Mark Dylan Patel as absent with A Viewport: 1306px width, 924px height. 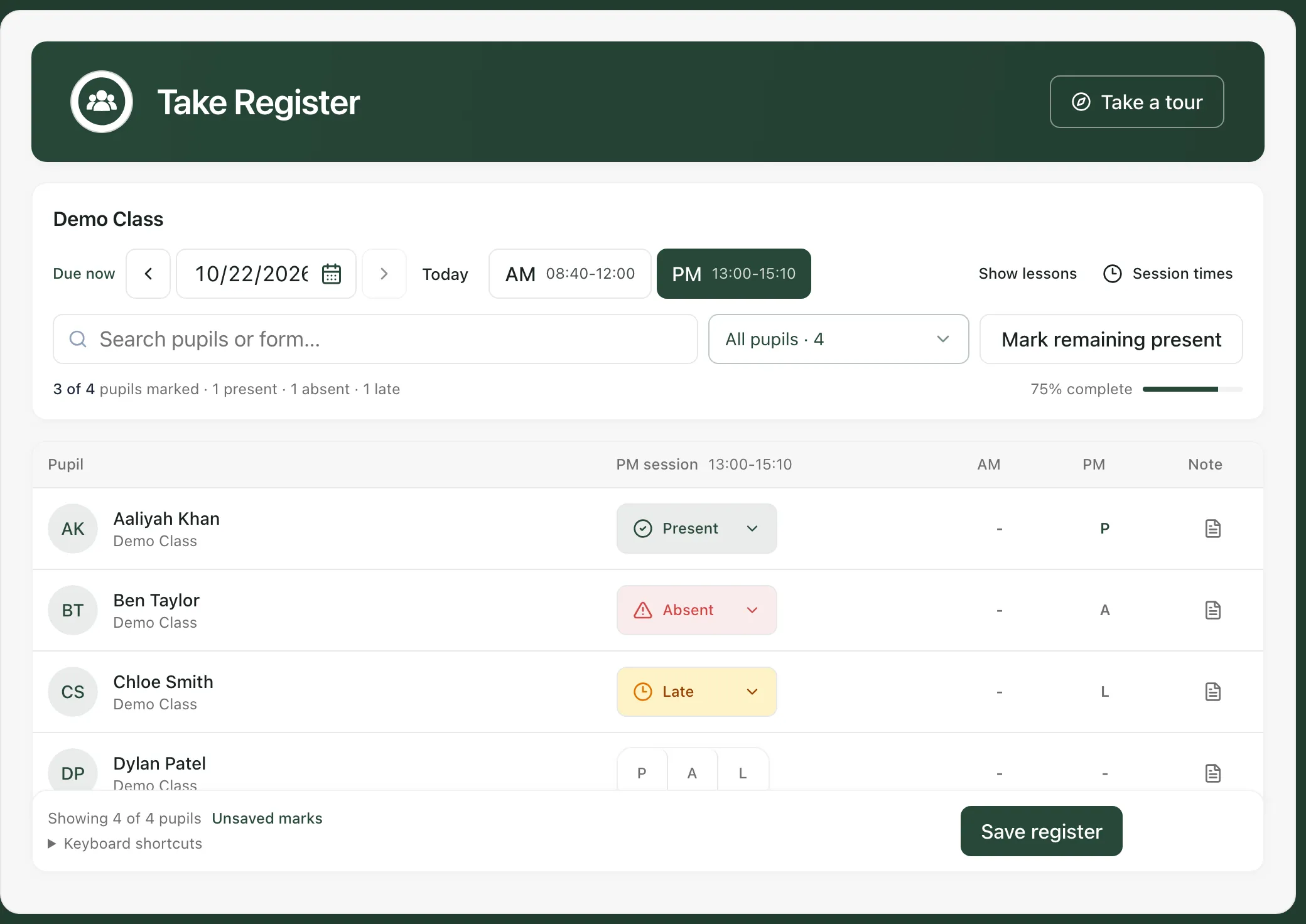click(x=692, y=770)
